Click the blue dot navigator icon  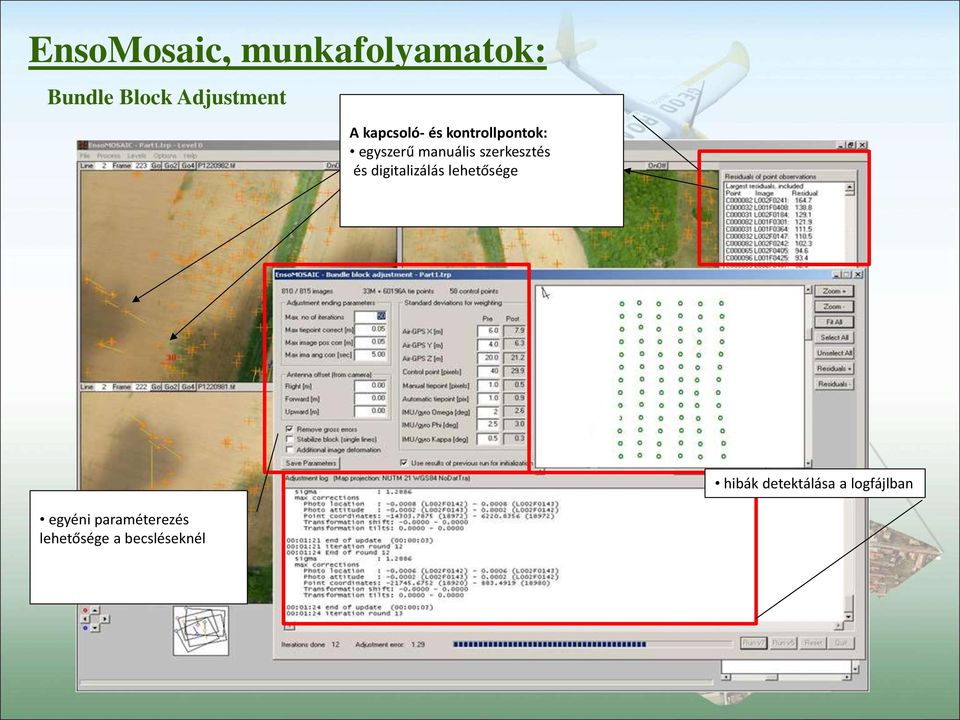click(85, 628)
